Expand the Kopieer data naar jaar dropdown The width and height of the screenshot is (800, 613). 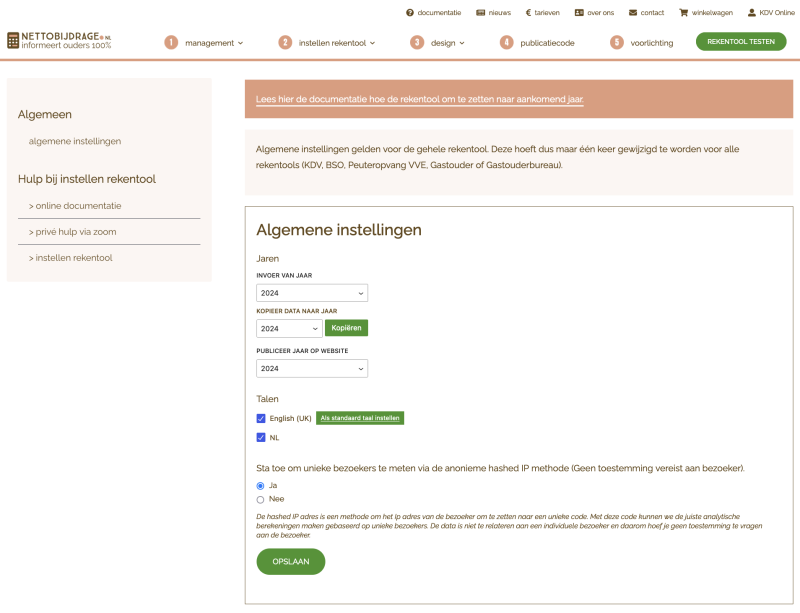(289, 328)
